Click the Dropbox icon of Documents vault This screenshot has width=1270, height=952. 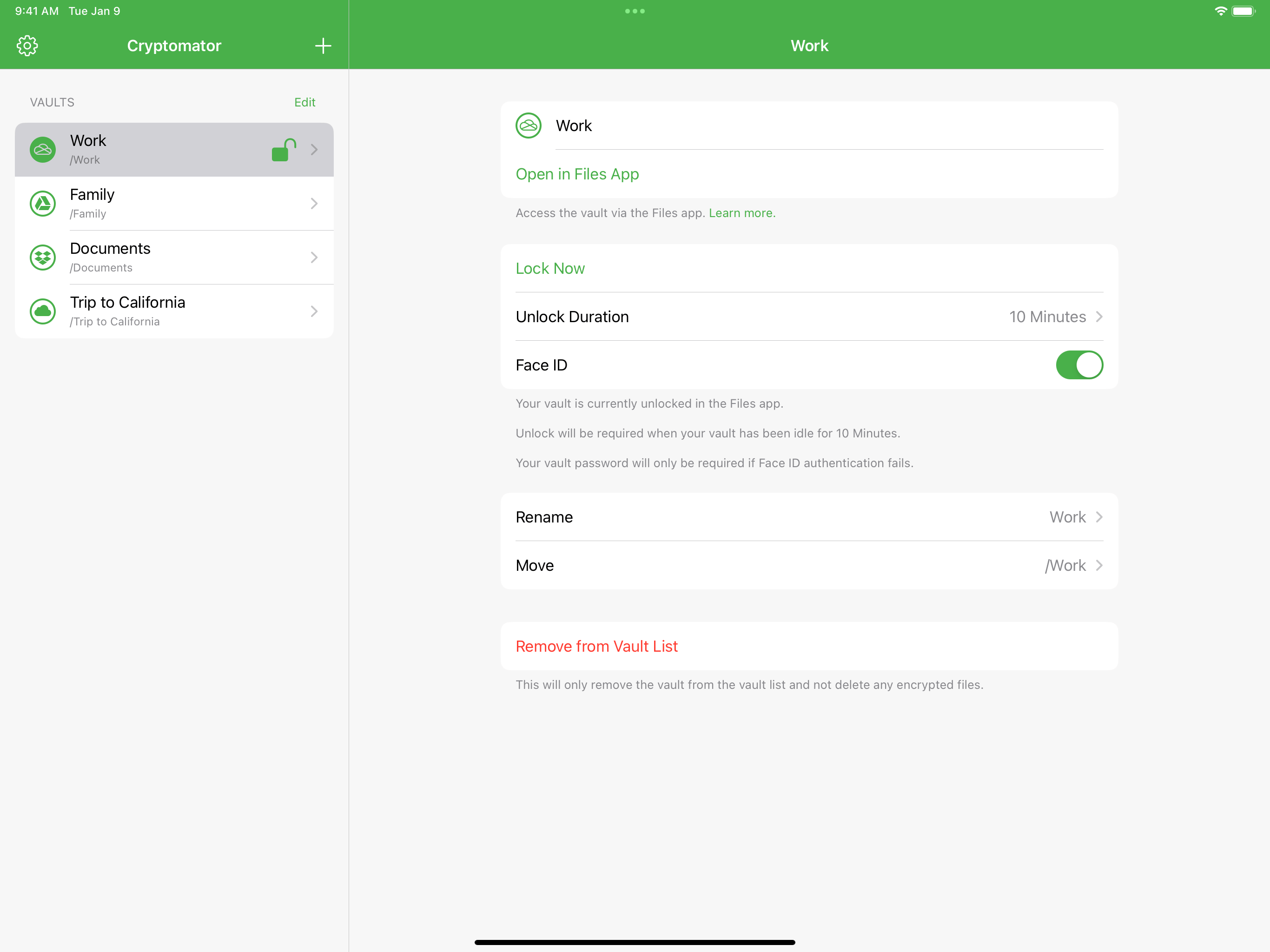coord(42,257)
